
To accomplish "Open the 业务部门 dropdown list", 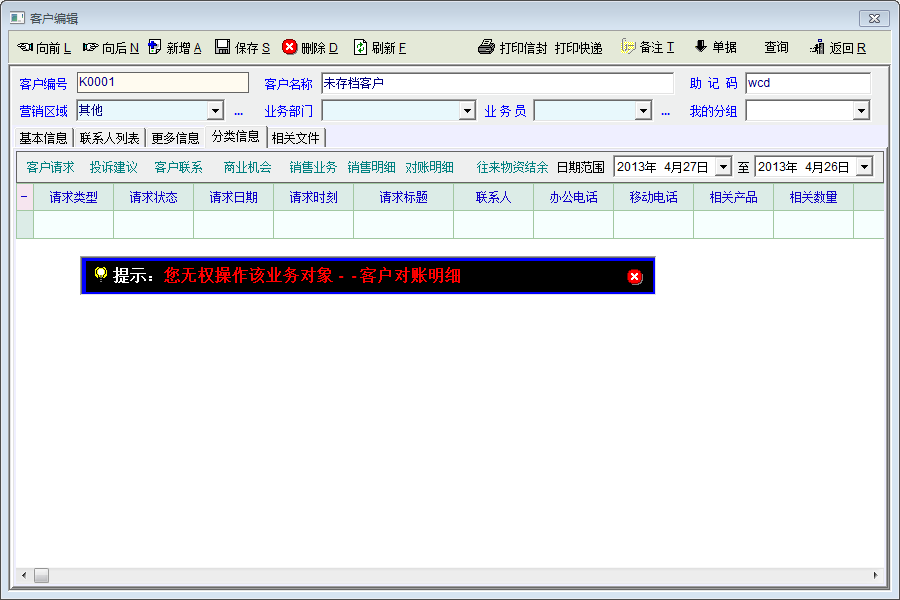I will 467,111.
